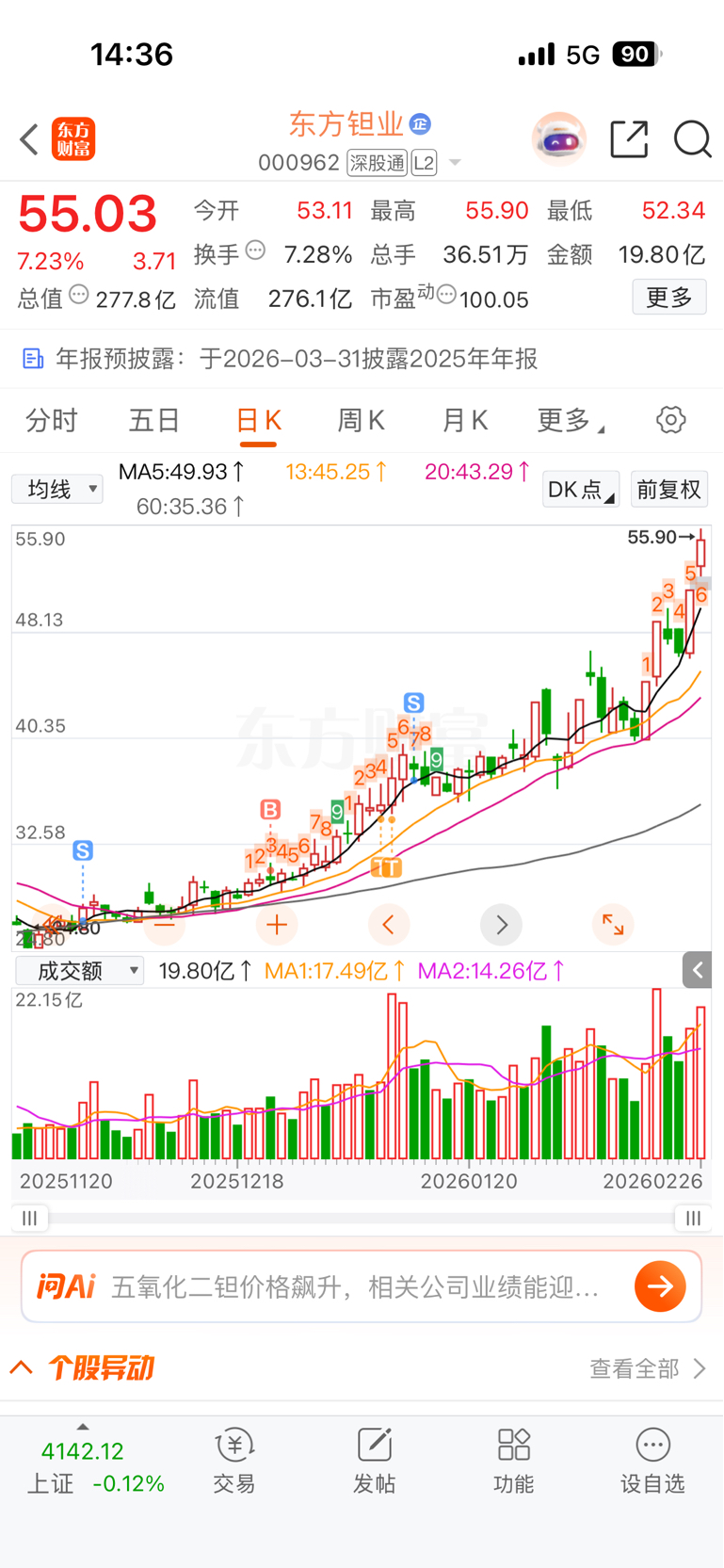The image size is (724, 1568).
Task: Expand the stock code dropdown triangle
Action: point(455,163)
